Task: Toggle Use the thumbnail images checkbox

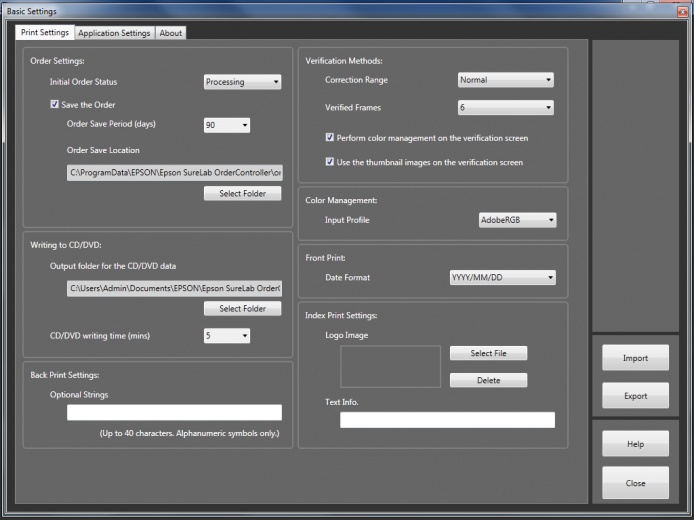Action: click(330, 162)
